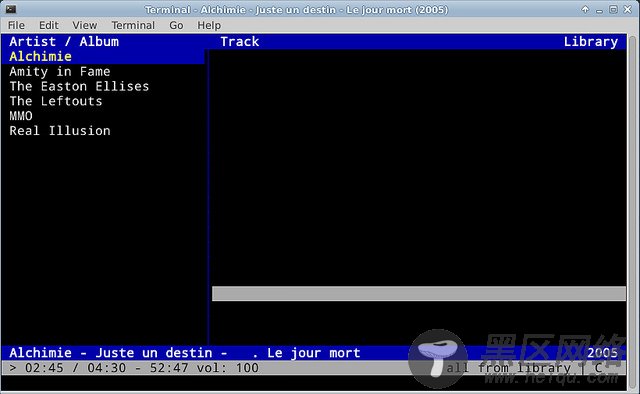The height and width of the screenshot is (394, 640).
Task: Click the vol: 100 status text
Action: [227, 368]
